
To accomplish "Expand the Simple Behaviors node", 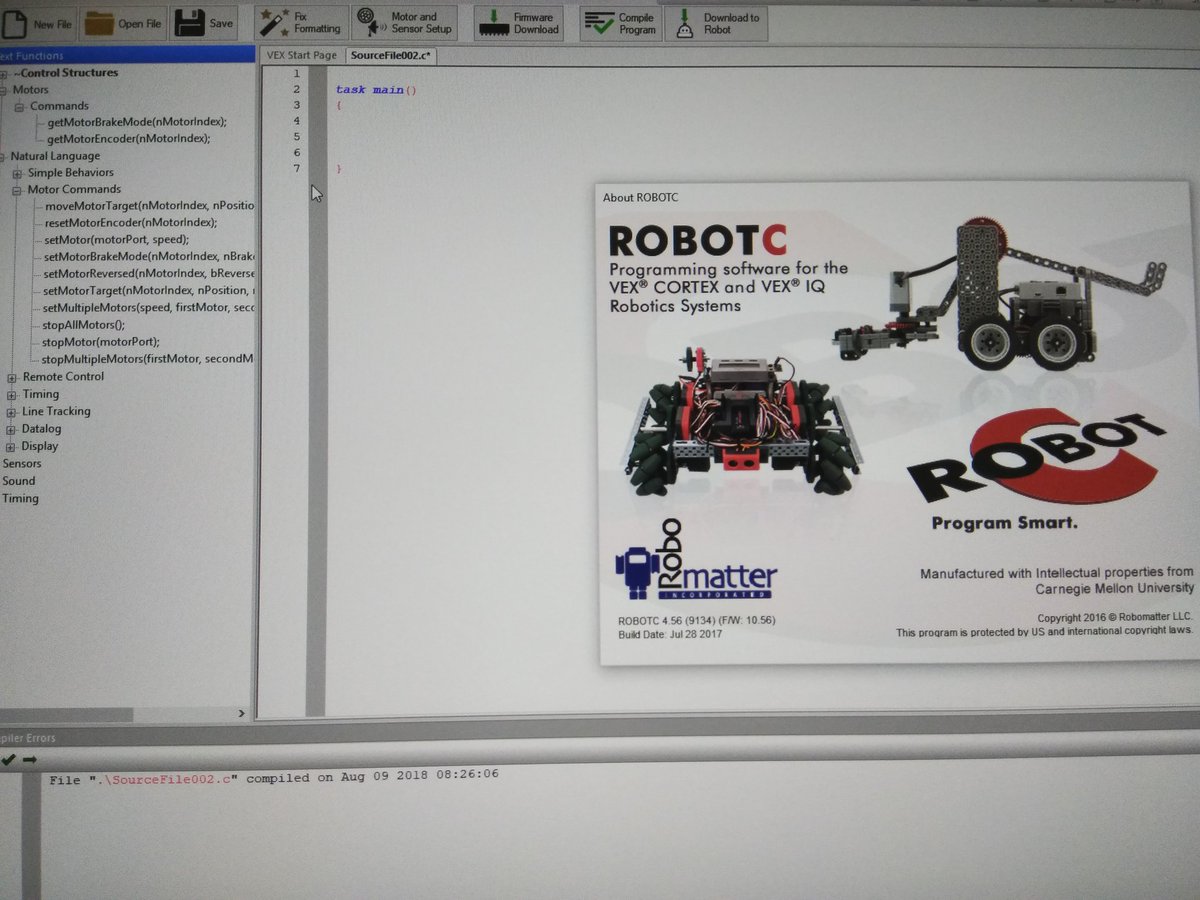I will 17,173.
